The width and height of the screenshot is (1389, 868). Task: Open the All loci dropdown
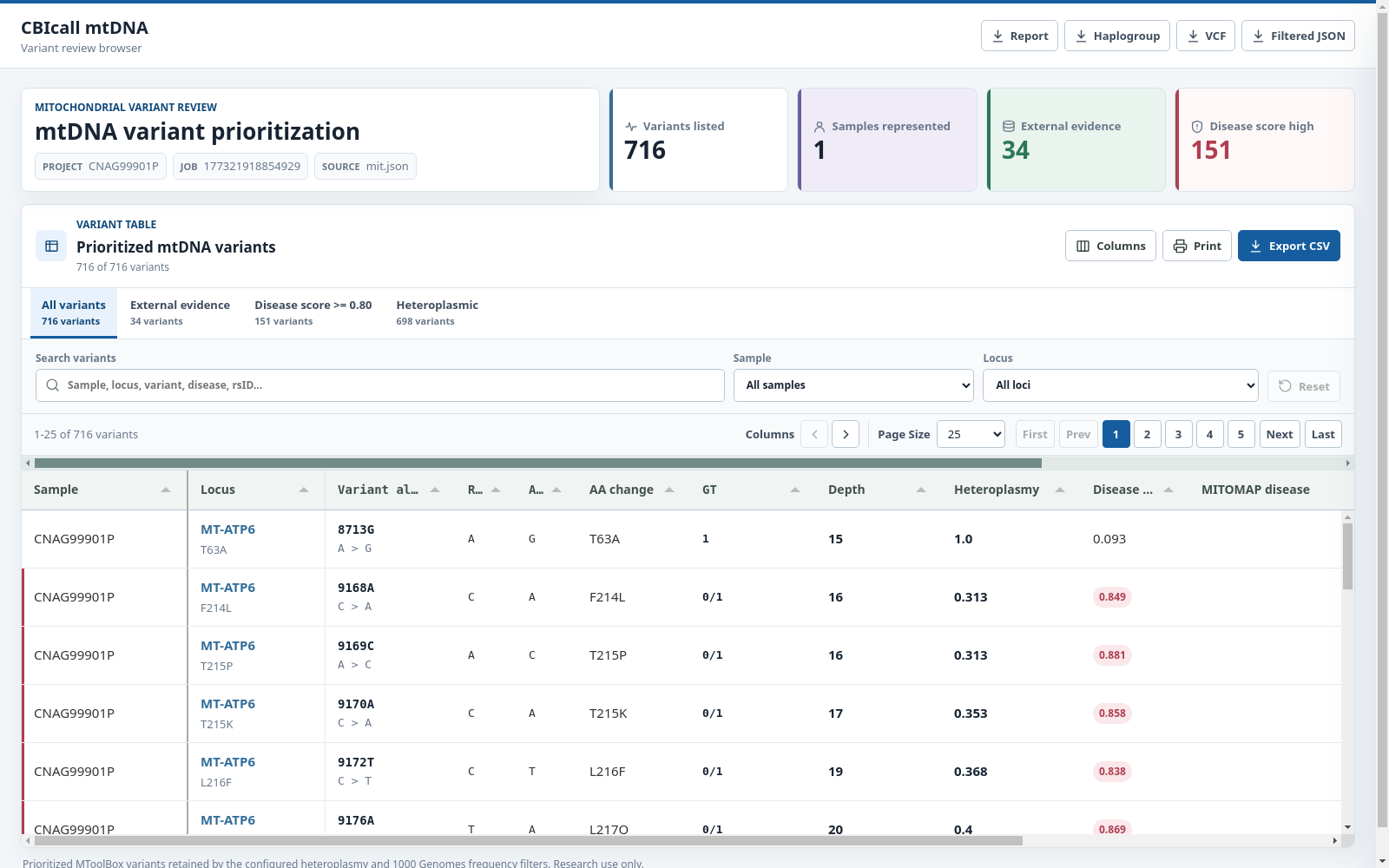click(1121, 385)
